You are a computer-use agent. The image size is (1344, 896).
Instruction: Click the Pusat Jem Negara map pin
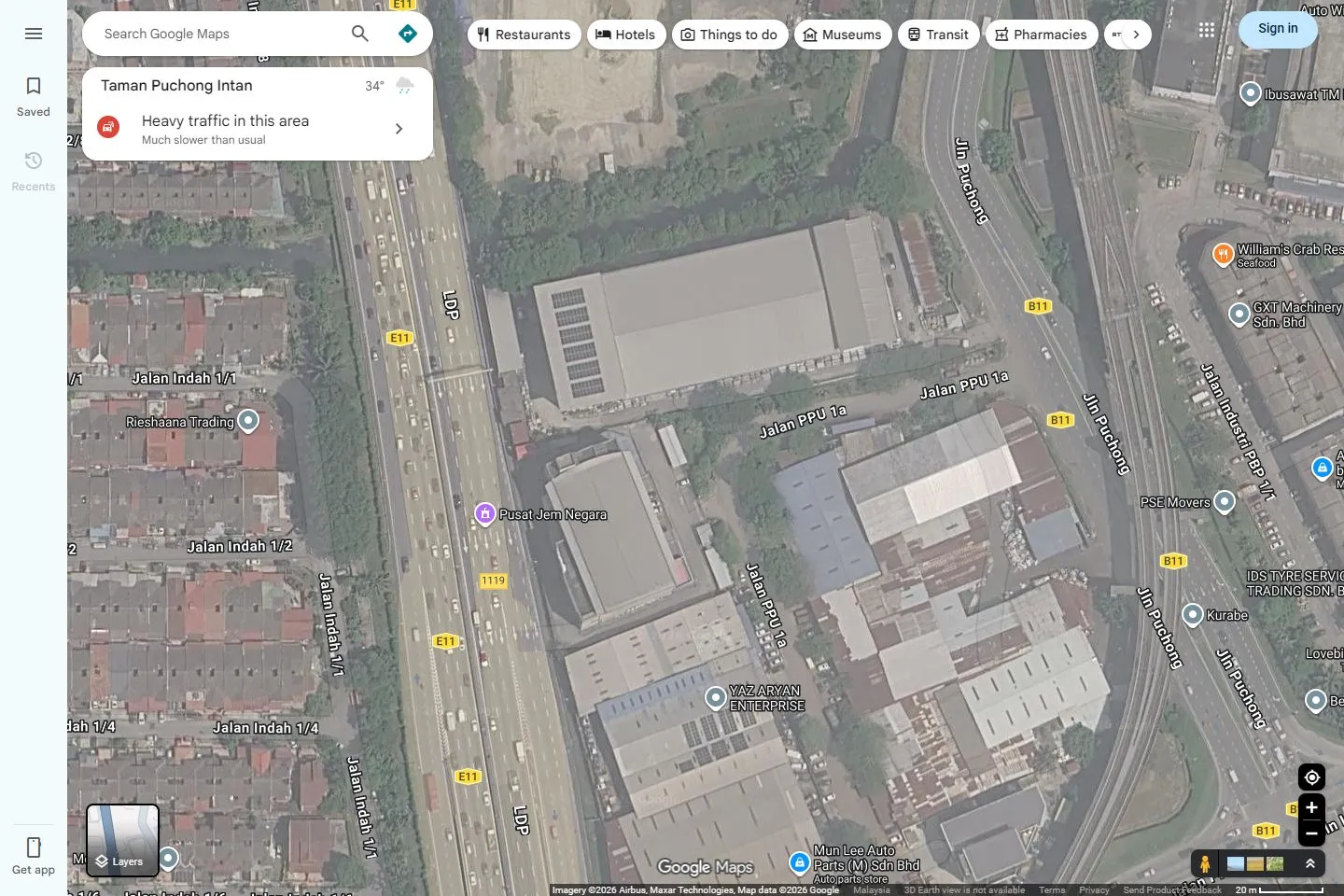click(x=484, y=513)
